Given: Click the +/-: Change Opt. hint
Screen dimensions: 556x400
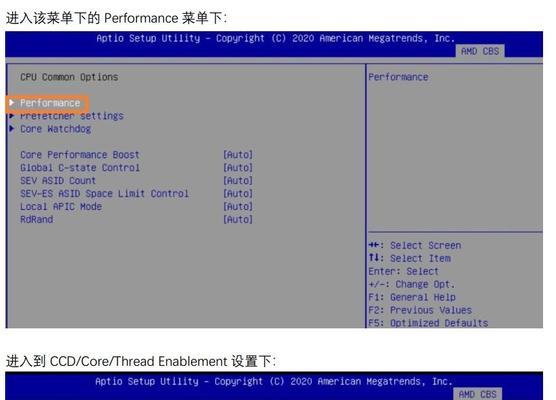Looking at the screenshot, I should pyautogui.click(x=411, y=284).
